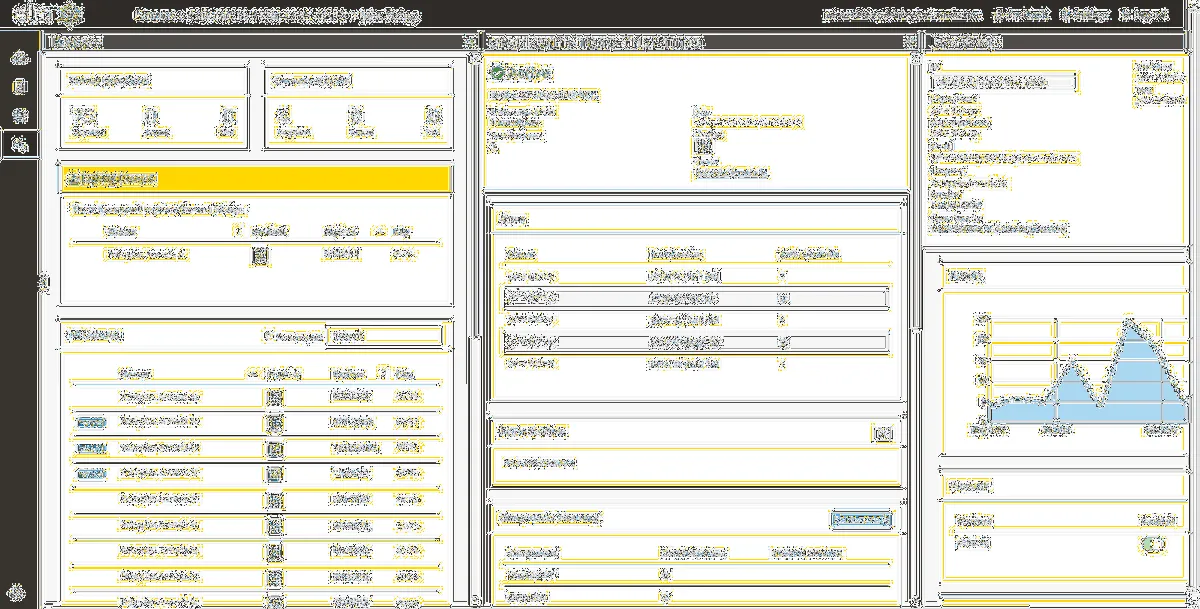Collapse the middle panel using its header icon

click(909, 43)
